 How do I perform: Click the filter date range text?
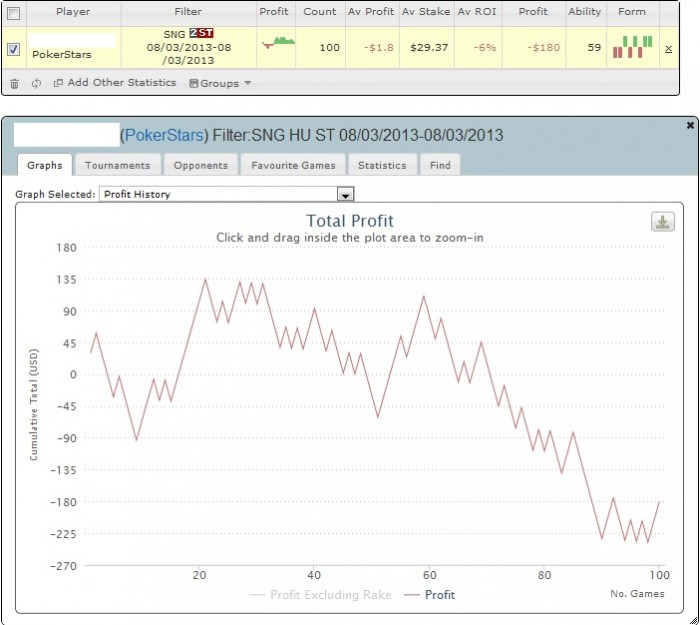pyautogui.click(x=189, y=54)
